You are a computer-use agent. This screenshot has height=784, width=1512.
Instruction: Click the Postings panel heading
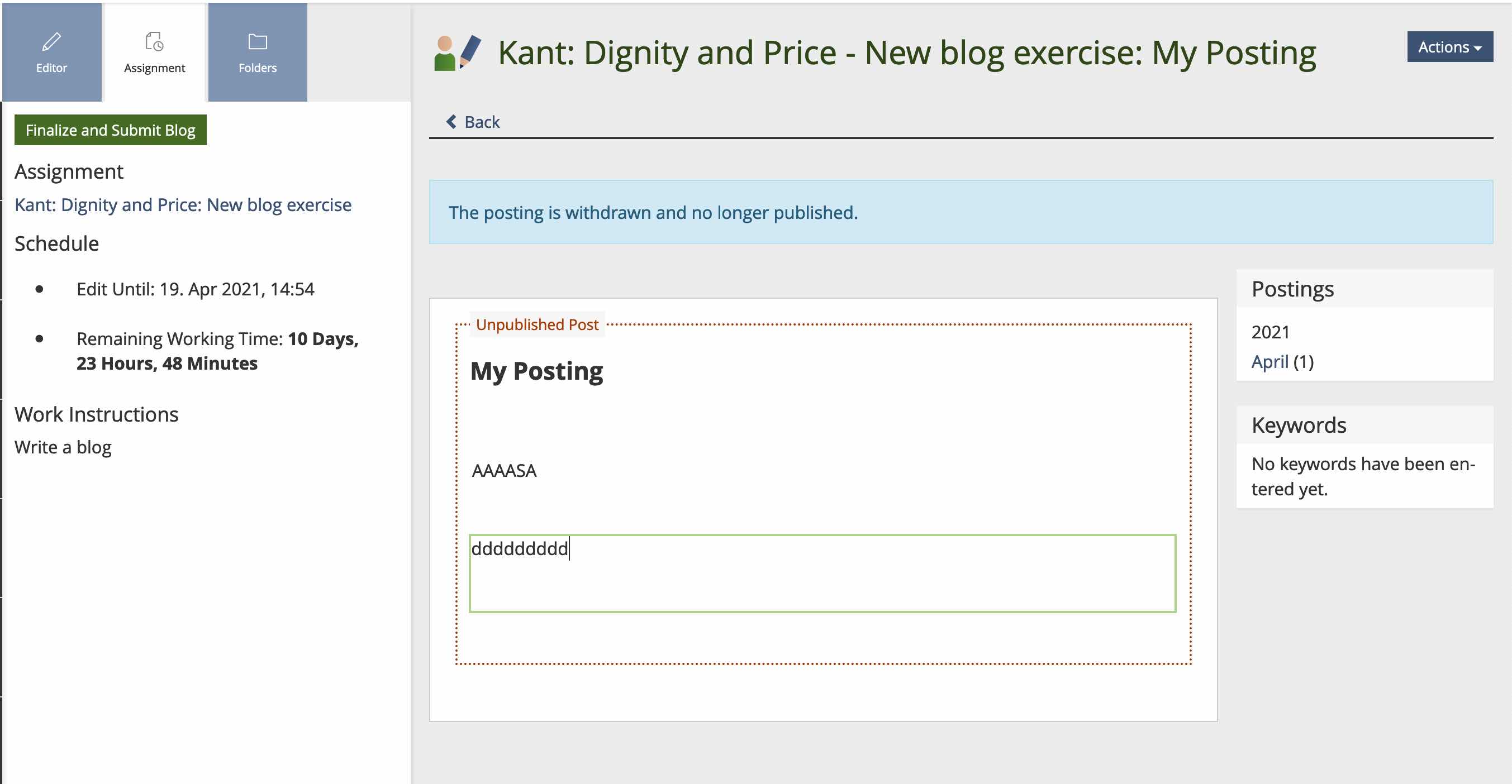[1292, 289]
